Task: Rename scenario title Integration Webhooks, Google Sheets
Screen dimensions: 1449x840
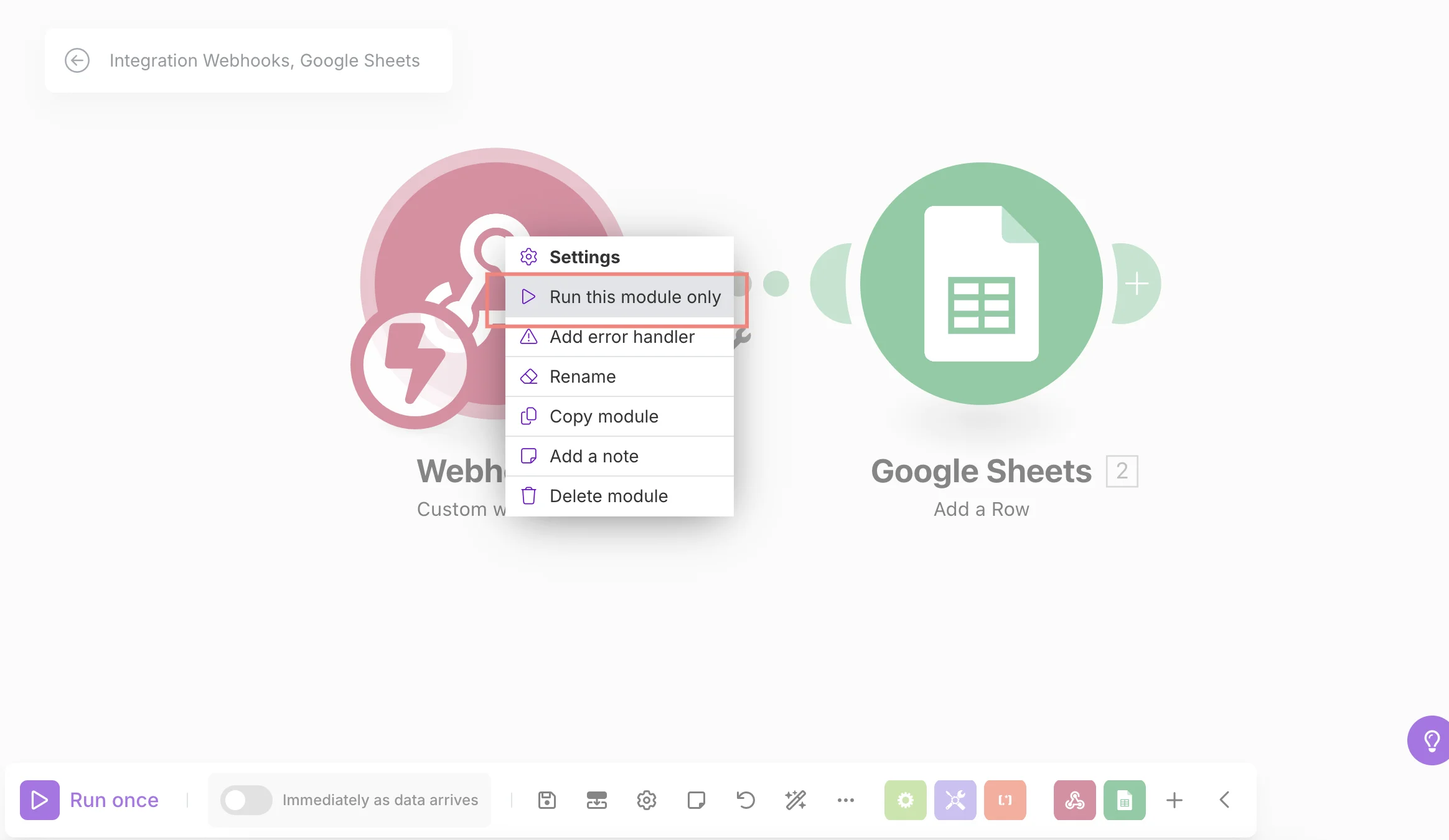Action: 265,60
